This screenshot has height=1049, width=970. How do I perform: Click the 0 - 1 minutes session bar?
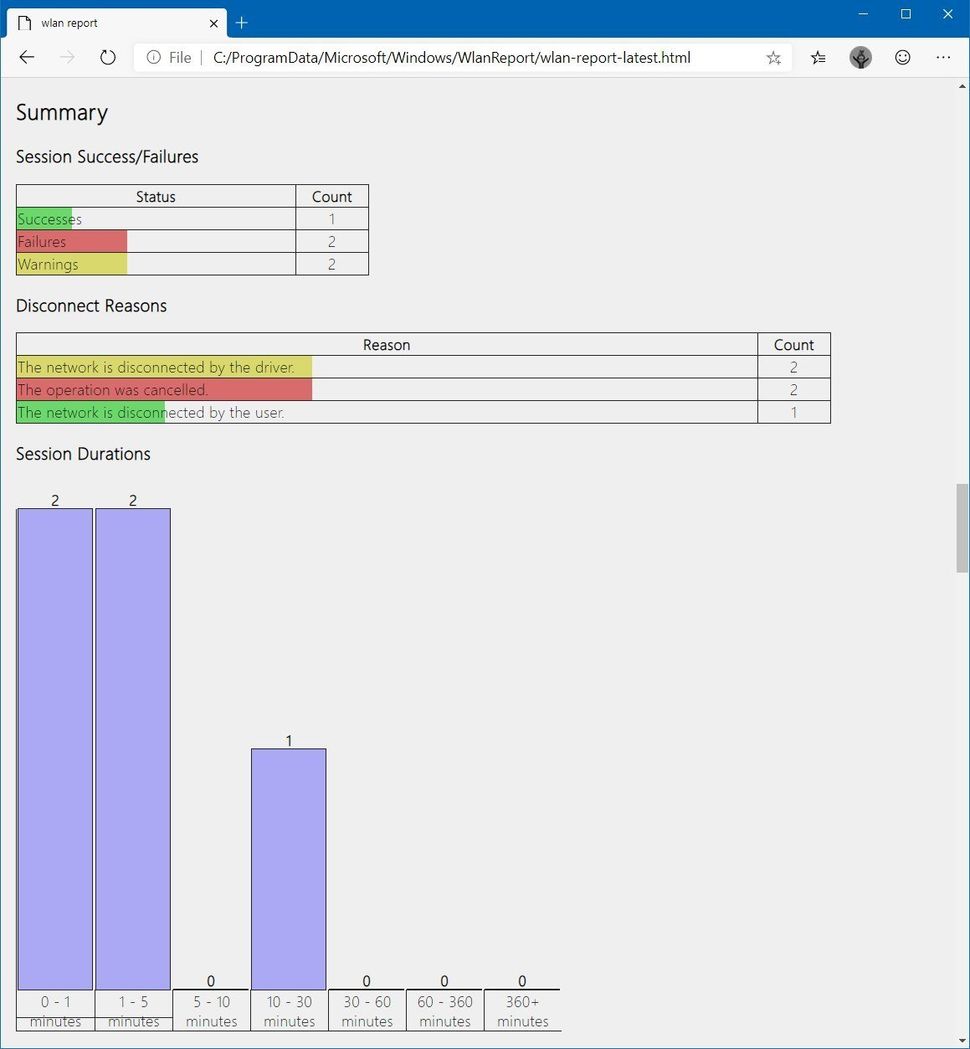[54, 748]
